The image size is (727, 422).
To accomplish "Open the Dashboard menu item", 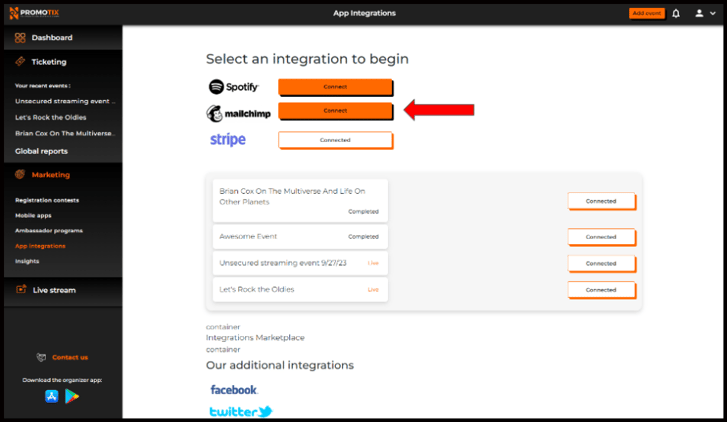I will (x=52, y=38).
